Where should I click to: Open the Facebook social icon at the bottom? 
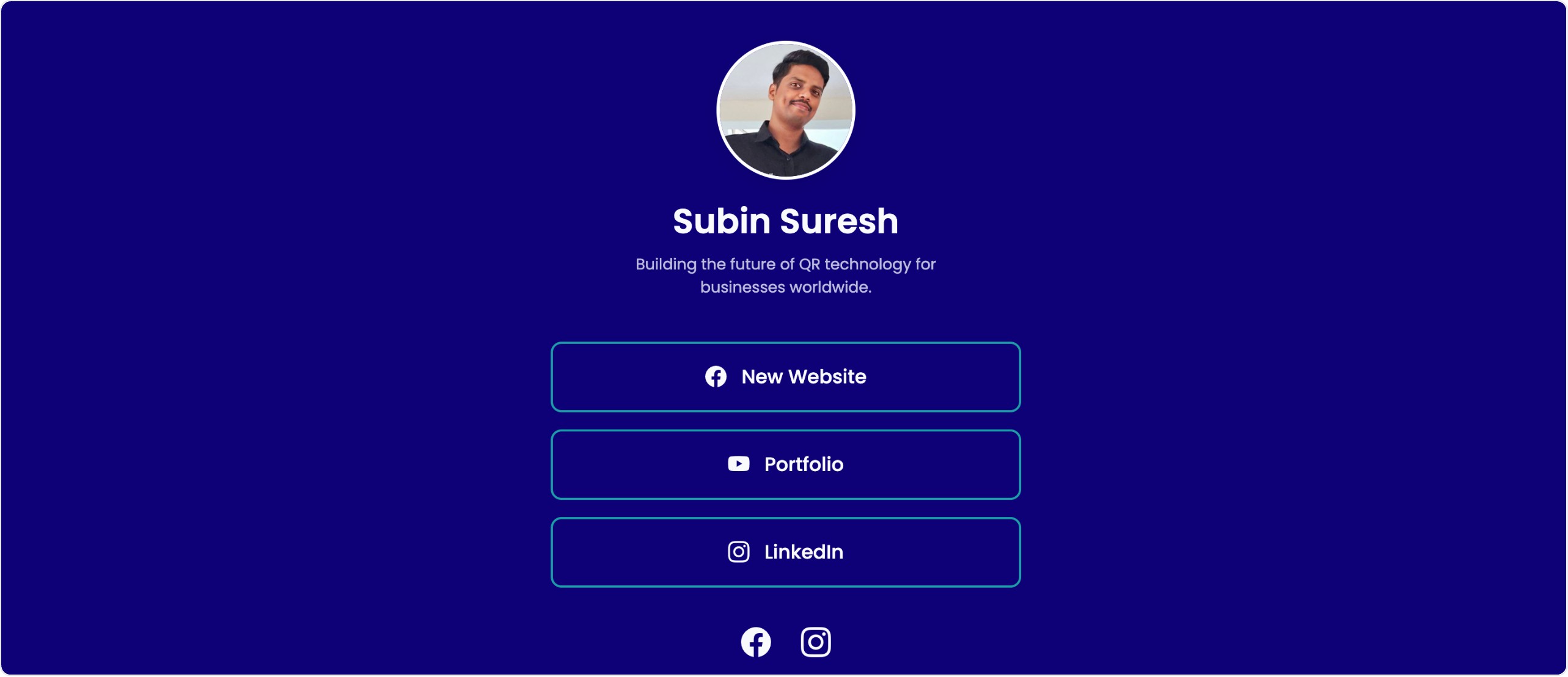[x=756, y=643]
